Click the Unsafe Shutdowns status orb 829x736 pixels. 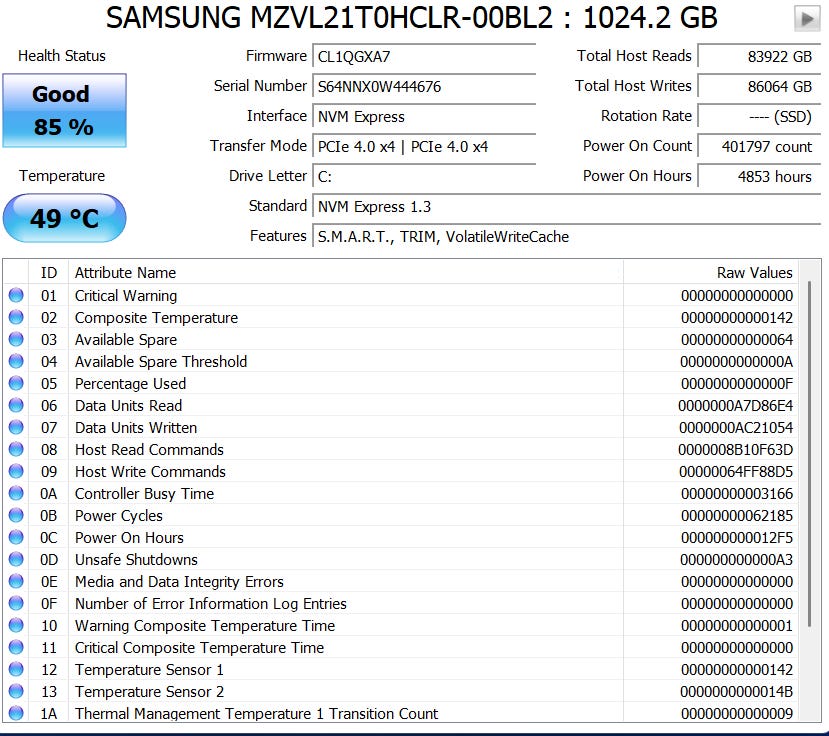coord(16,559)
